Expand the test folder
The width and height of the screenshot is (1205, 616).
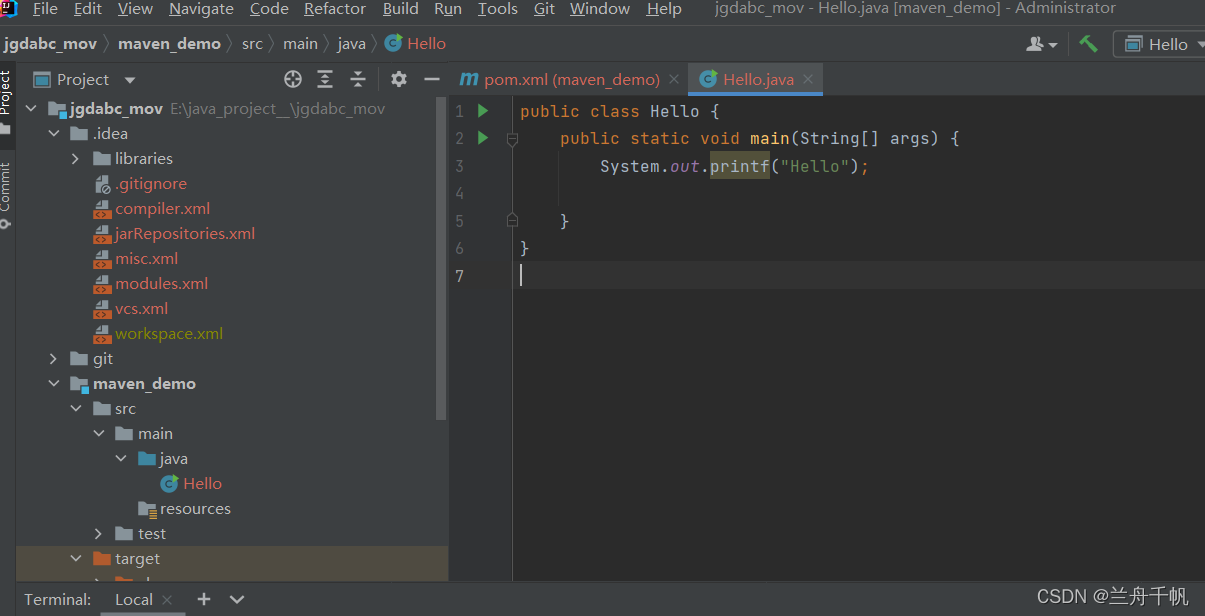click(98, 534)
